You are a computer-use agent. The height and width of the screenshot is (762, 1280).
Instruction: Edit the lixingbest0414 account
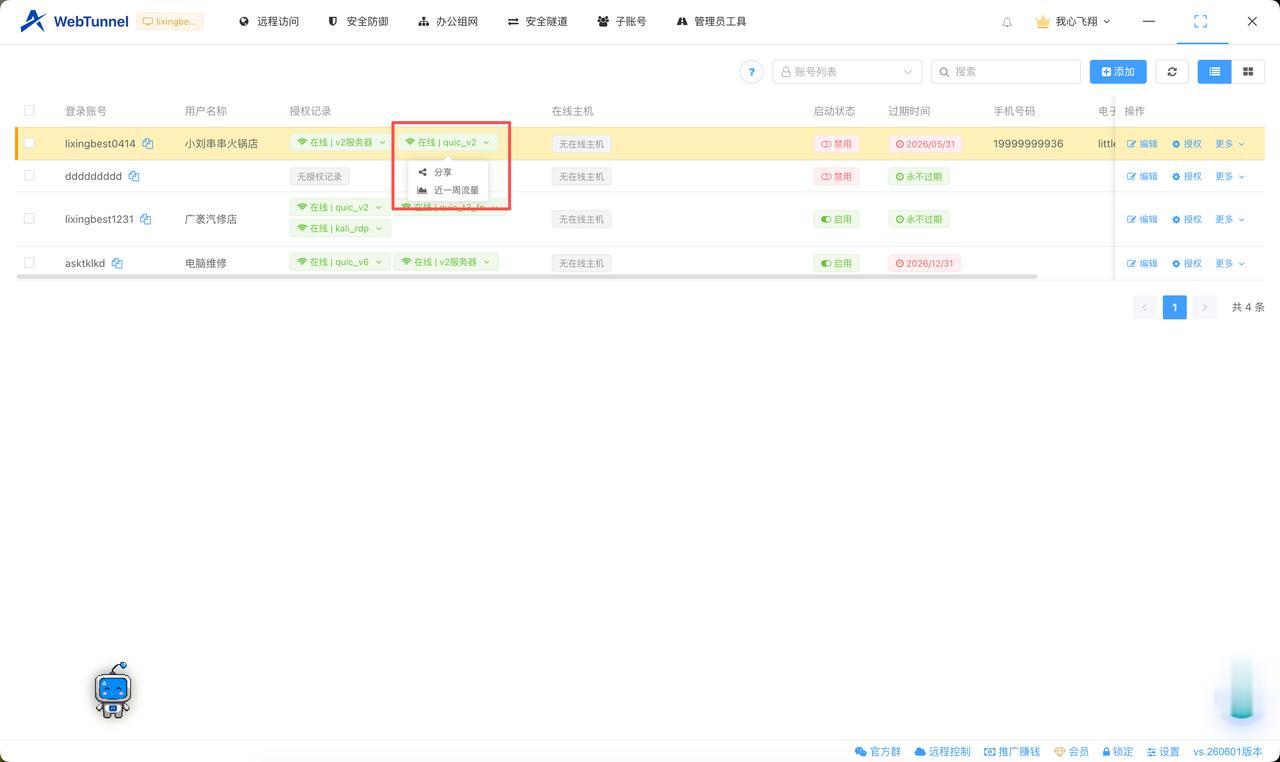coord(1142,144)
